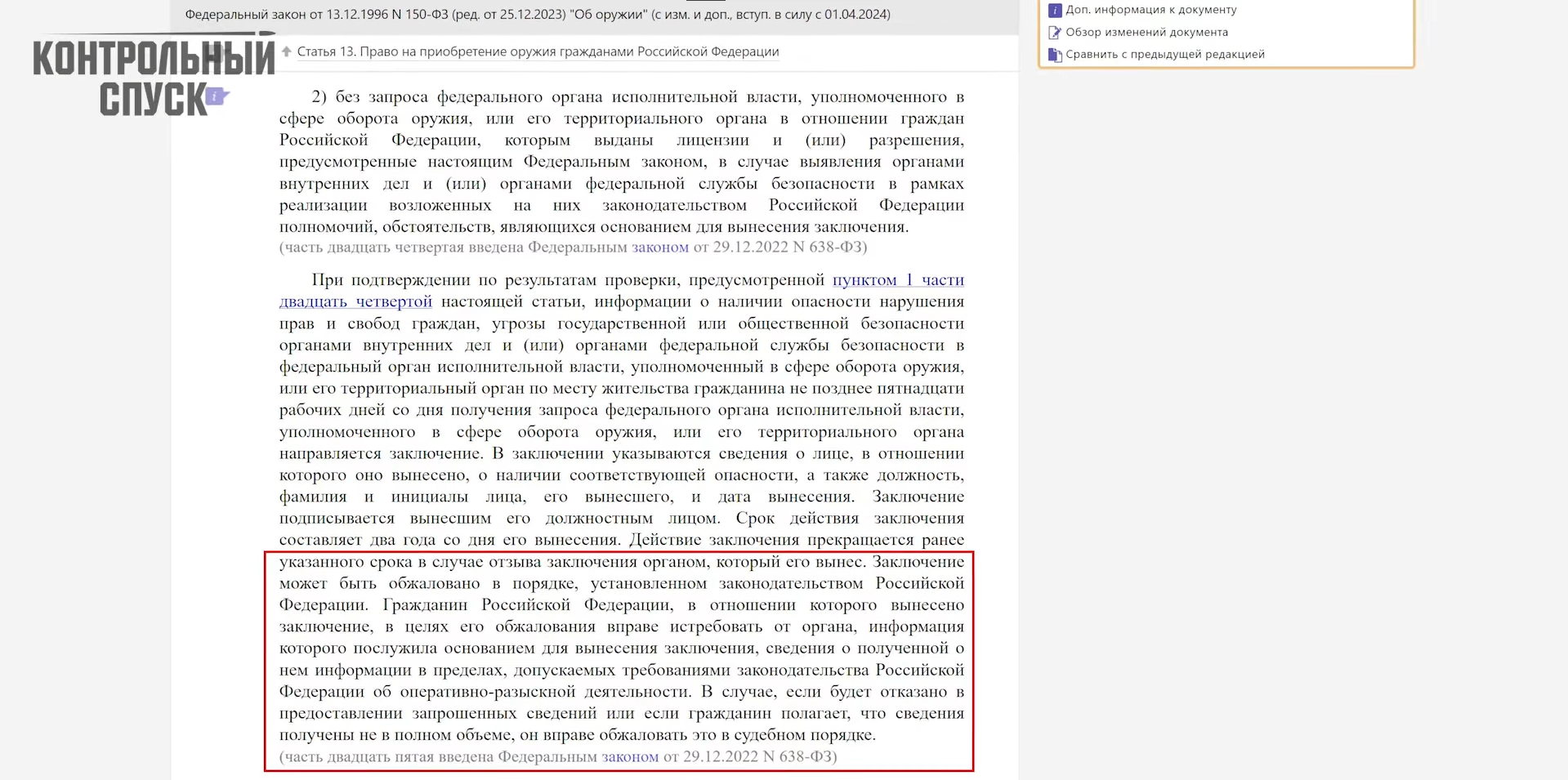1568x780 pixels.
Task: Click the gray note часть двадцать четвертая введена
Action: [454, 247]
